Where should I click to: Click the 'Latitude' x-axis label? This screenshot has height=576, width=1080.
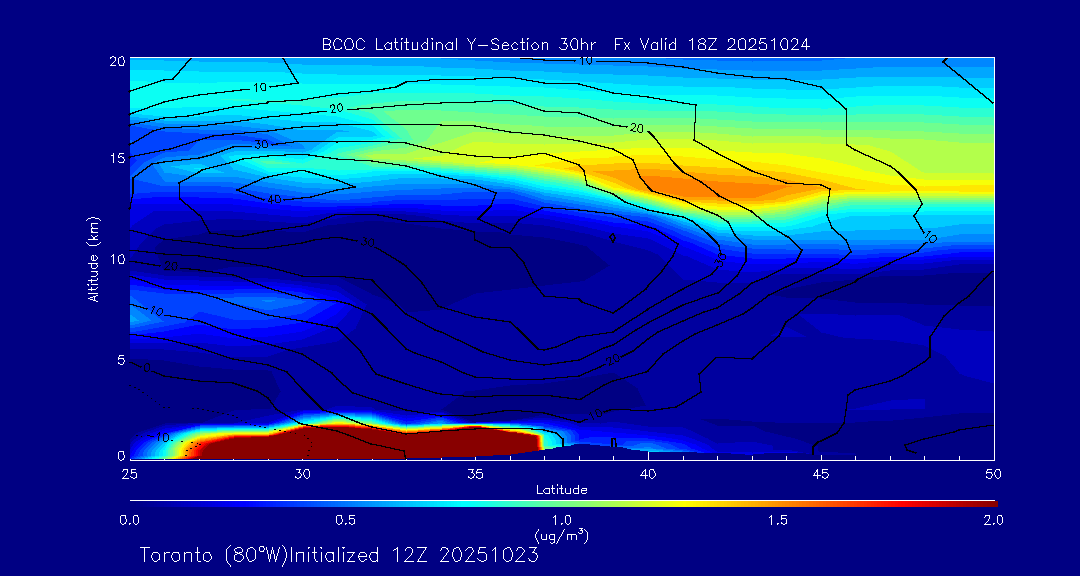(561, 491)
